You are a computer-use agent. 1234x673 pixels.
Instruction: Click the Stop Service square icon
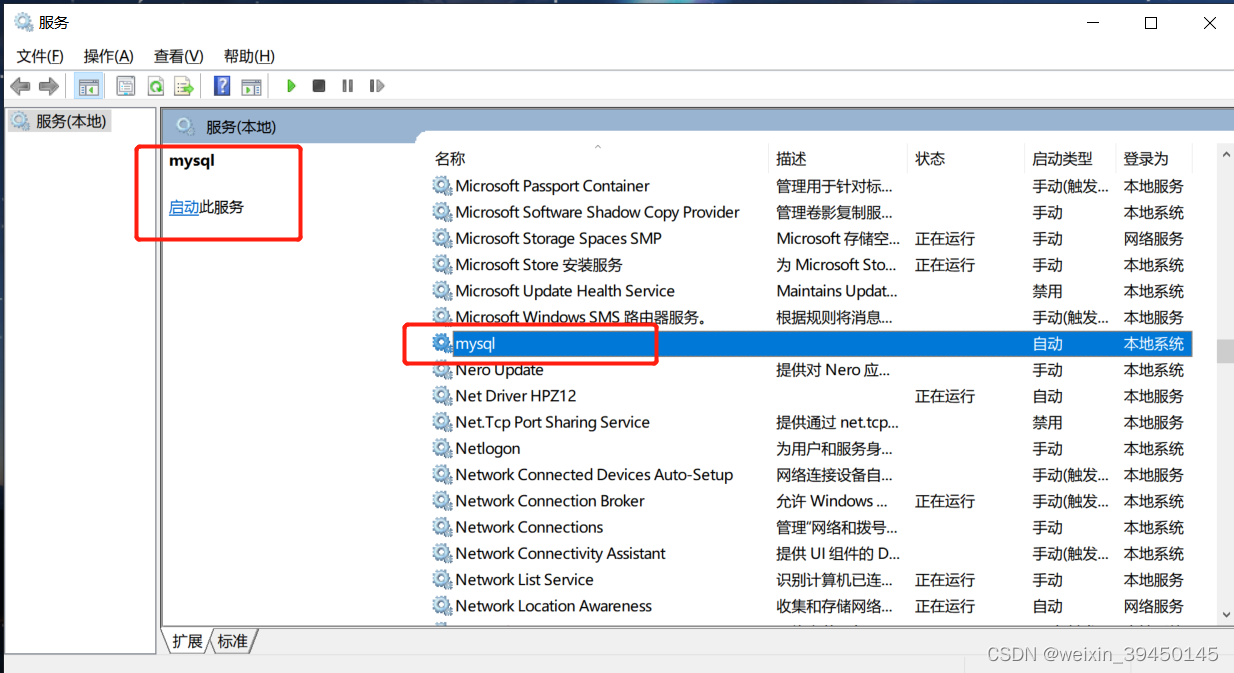point(319,86)
